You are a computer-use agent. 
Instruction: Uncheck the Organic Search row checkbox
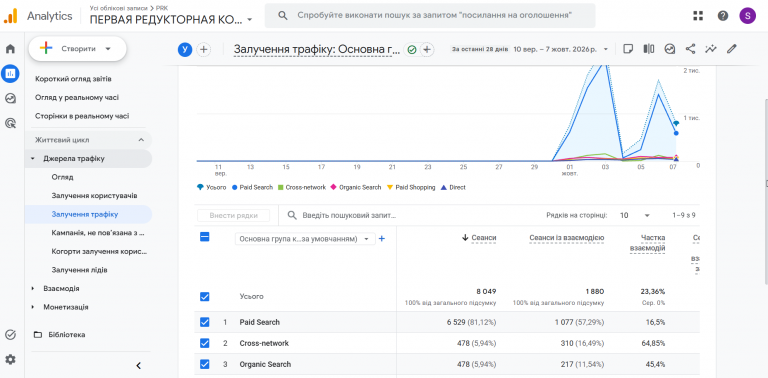coord(205,364)
